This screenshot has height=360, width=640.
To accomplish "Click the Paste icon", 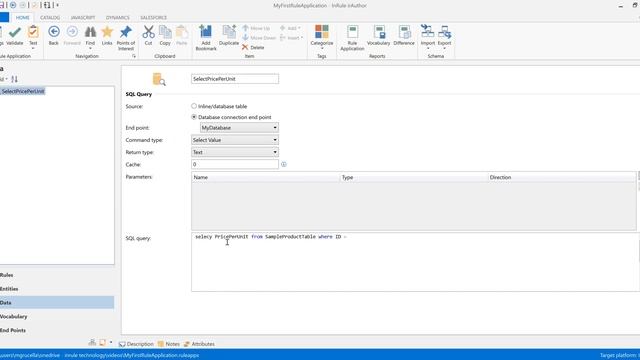I will (x=182, y=32).
